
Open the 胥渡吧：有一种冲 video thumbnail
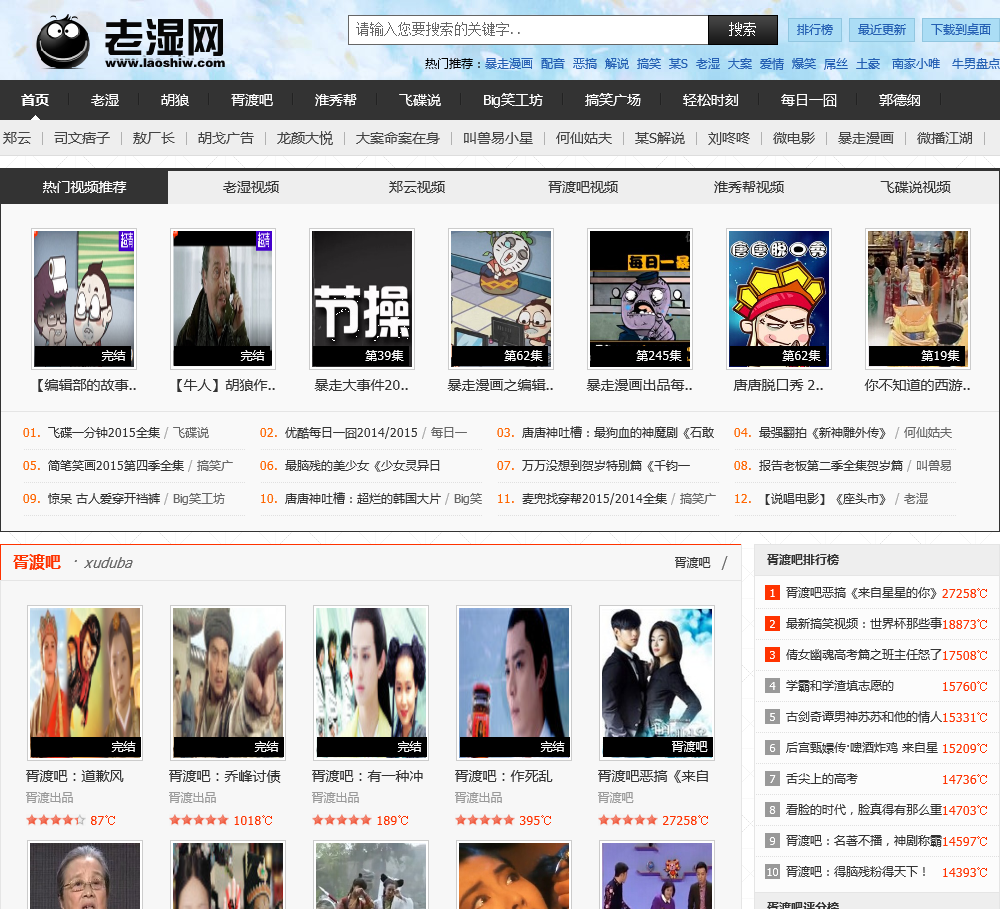(x=371, y=683)
